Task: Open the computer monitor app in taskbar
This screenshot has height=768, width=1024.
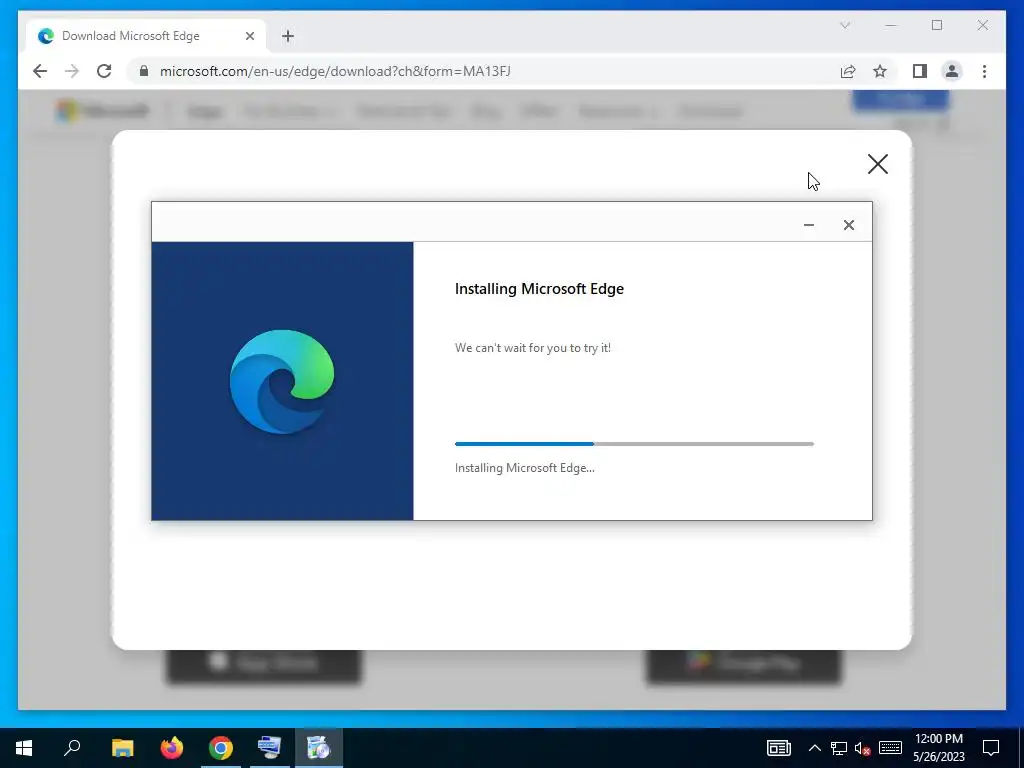Action: click(x=270, y=748)
